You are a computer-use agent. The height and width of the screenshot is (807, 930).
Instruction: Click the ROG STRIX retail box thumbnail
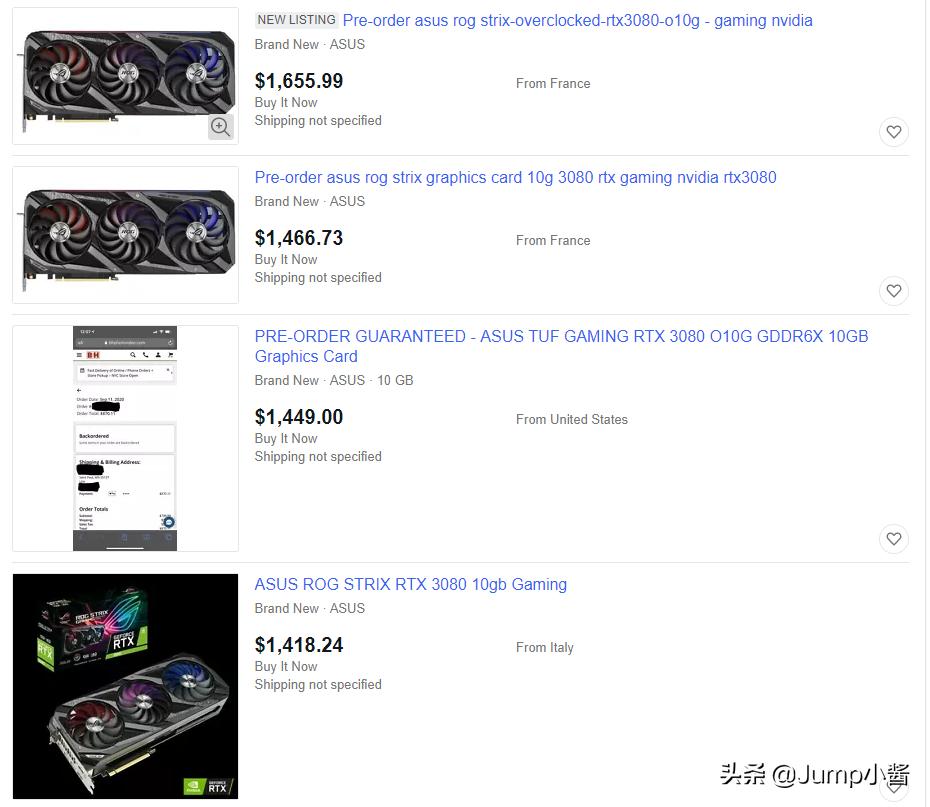(x=125, y=686)
